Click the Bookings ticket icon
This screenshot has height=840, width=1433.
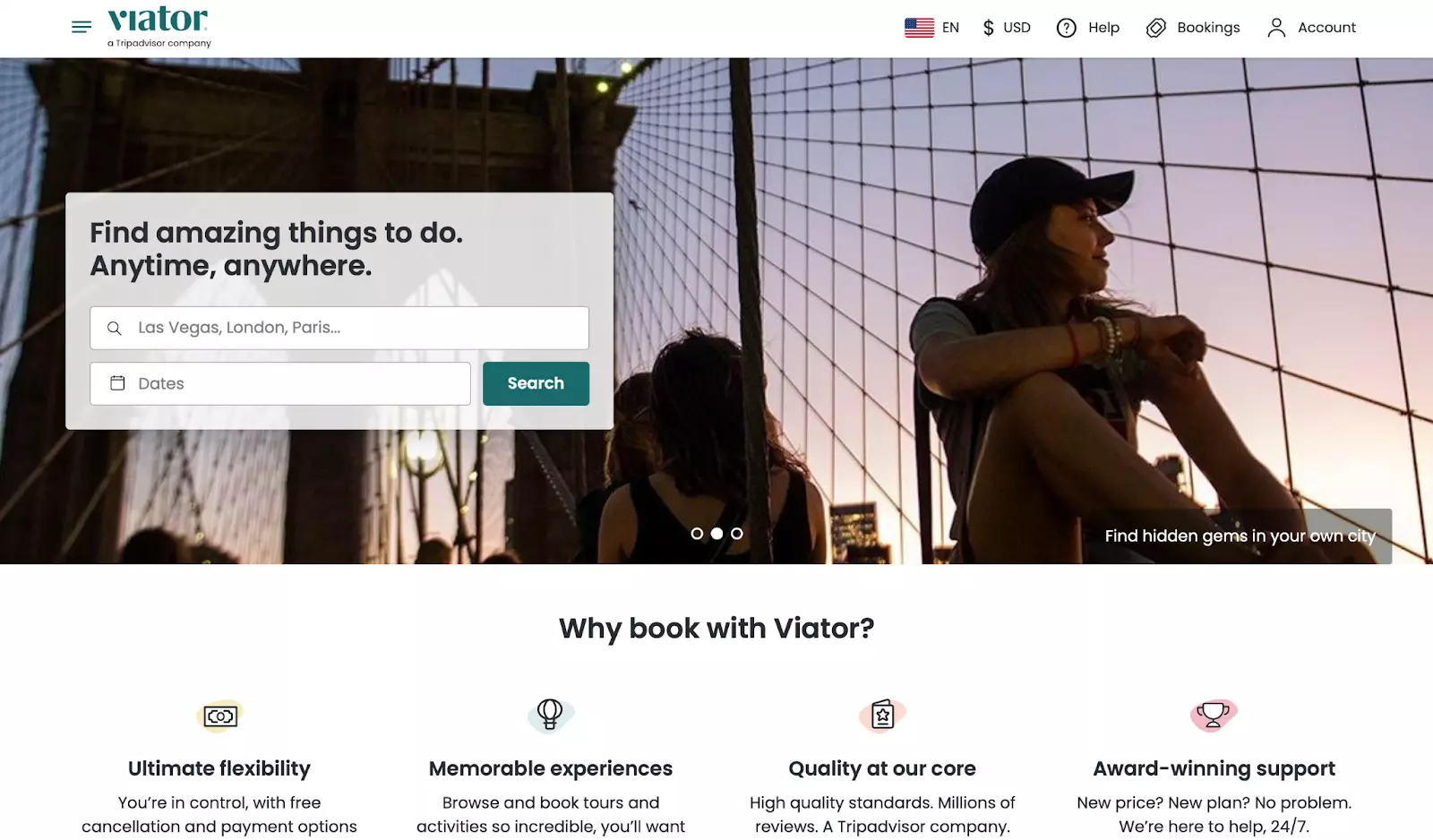click(x=1156, y=28)
